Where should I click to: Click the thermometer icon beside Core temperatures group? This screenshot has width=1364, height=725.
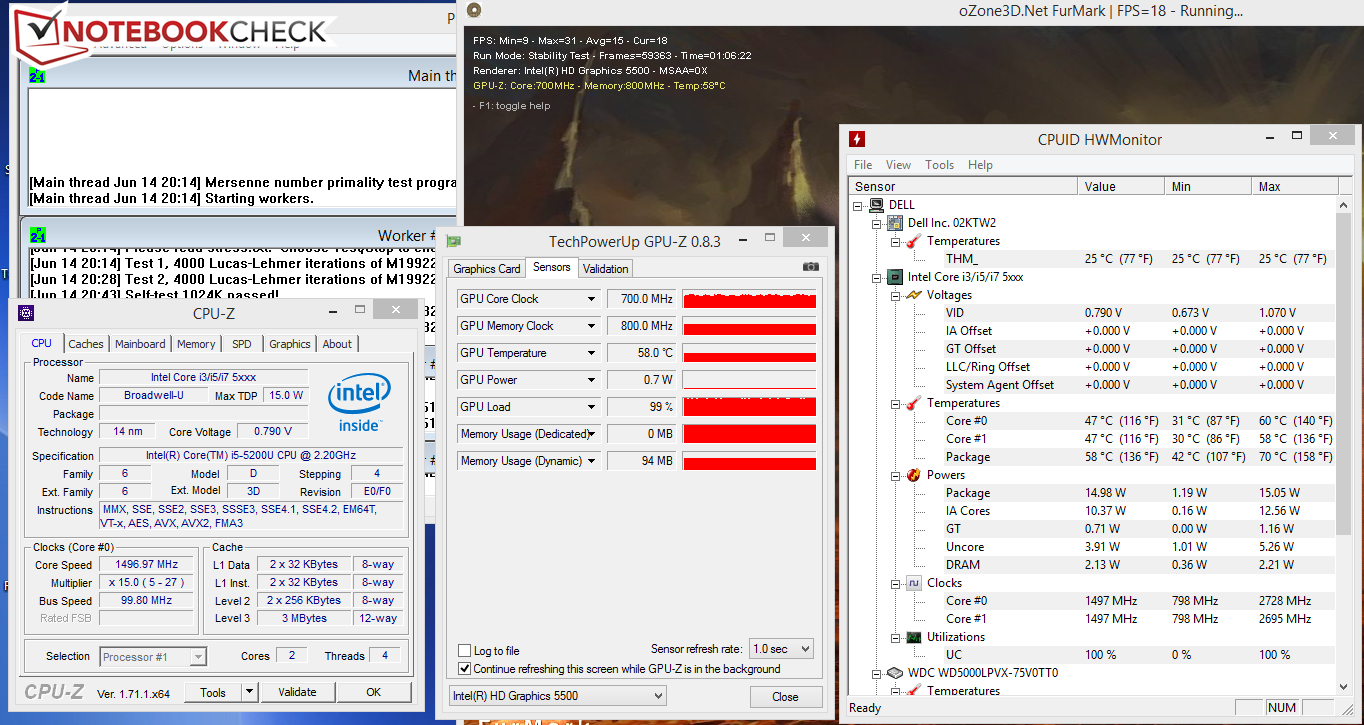913,403
